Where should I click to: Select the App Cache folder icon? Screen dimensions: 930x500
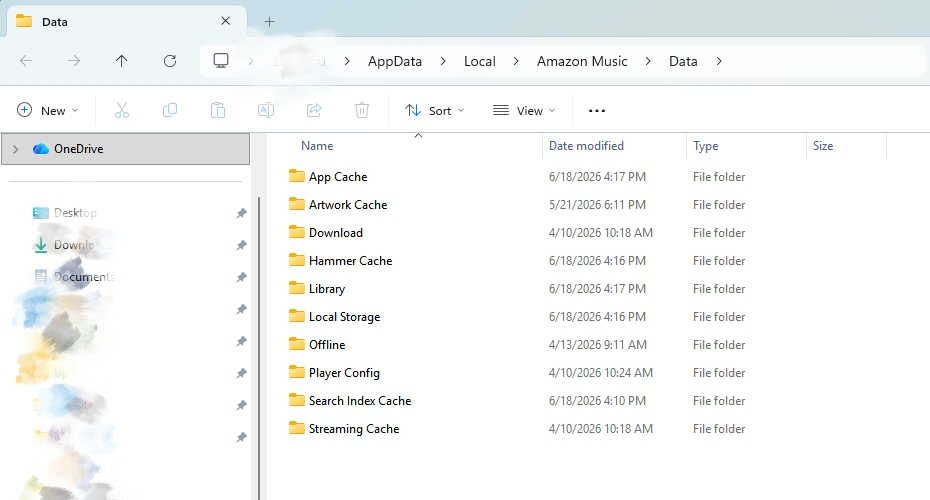click(x=297, y=176)
